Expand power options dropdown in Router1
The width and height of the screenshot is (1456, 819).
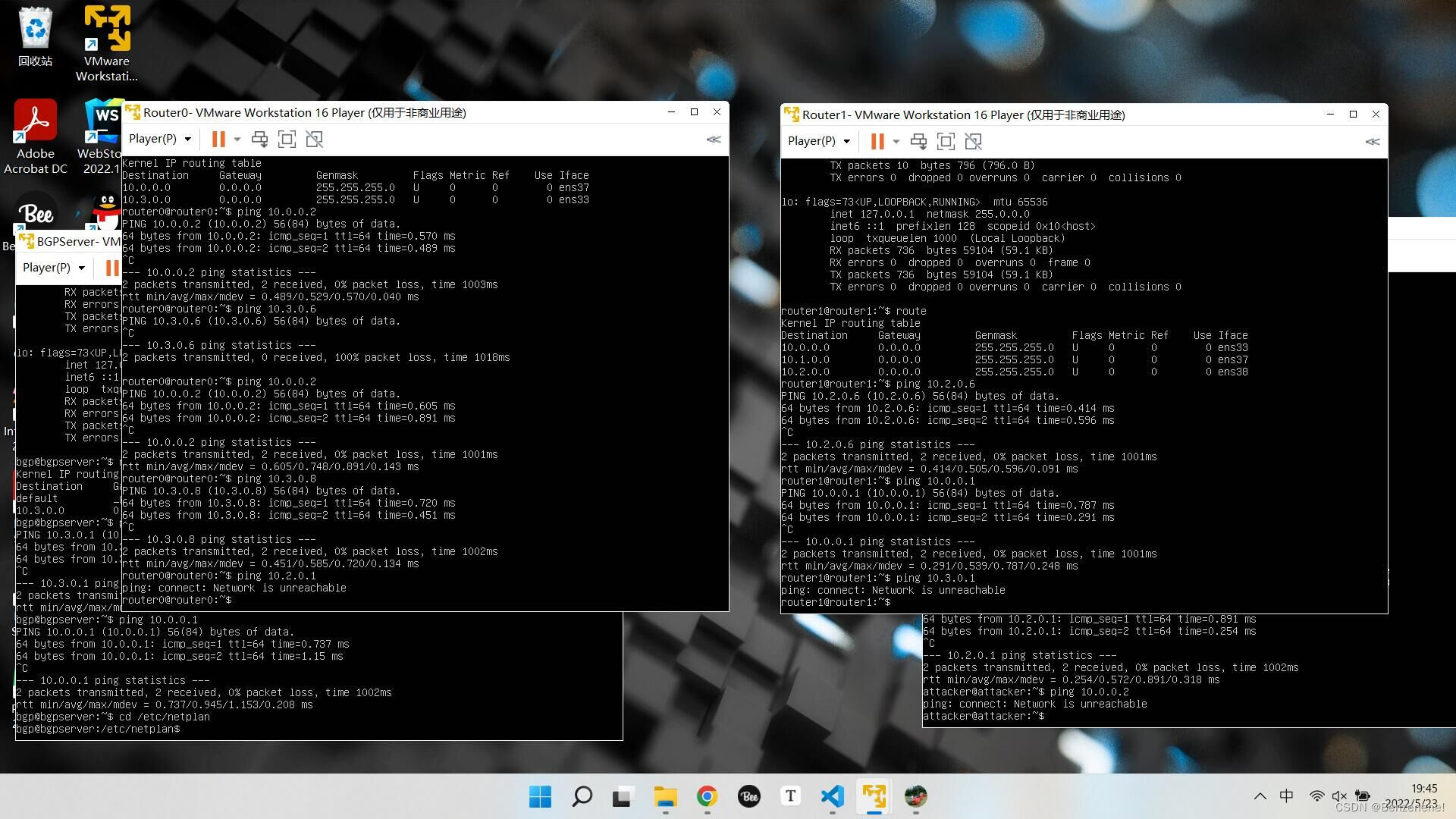point(896,142)
